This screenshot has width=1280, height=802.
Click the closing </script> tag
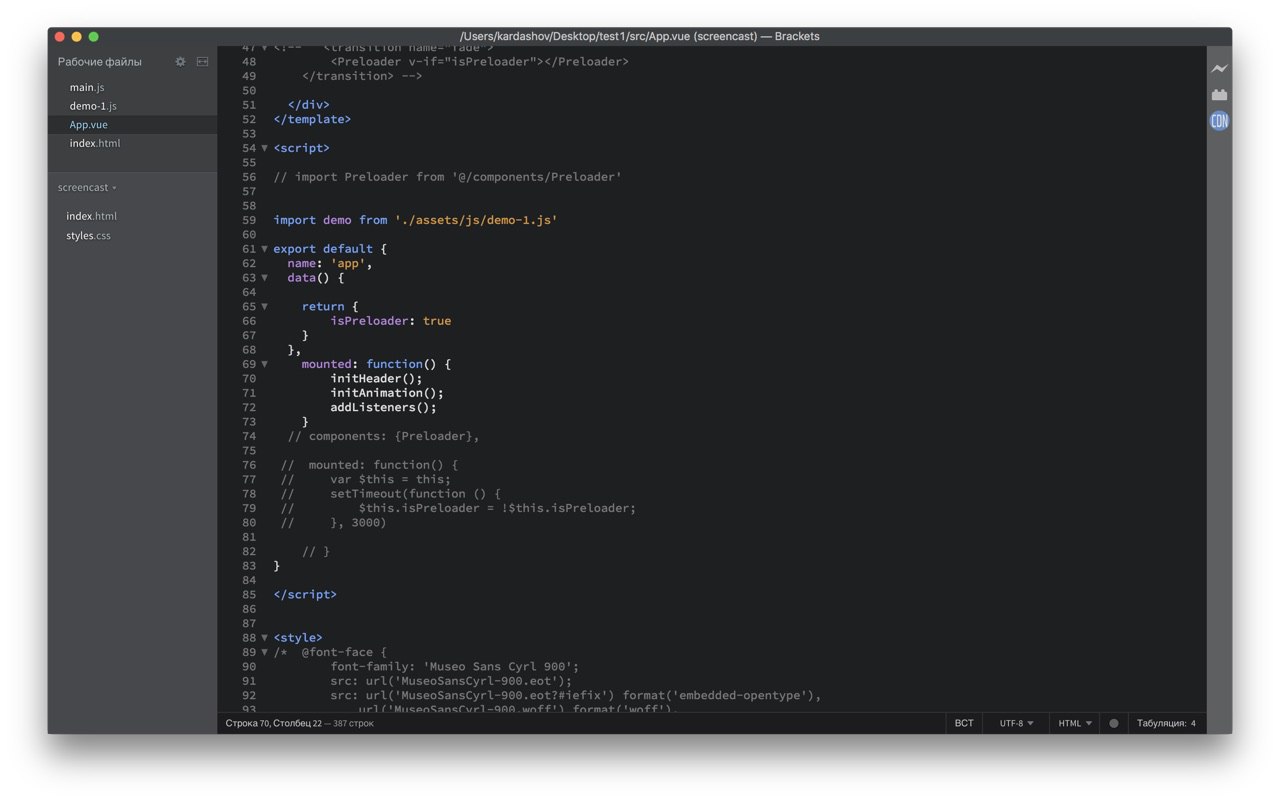[305, 595]
